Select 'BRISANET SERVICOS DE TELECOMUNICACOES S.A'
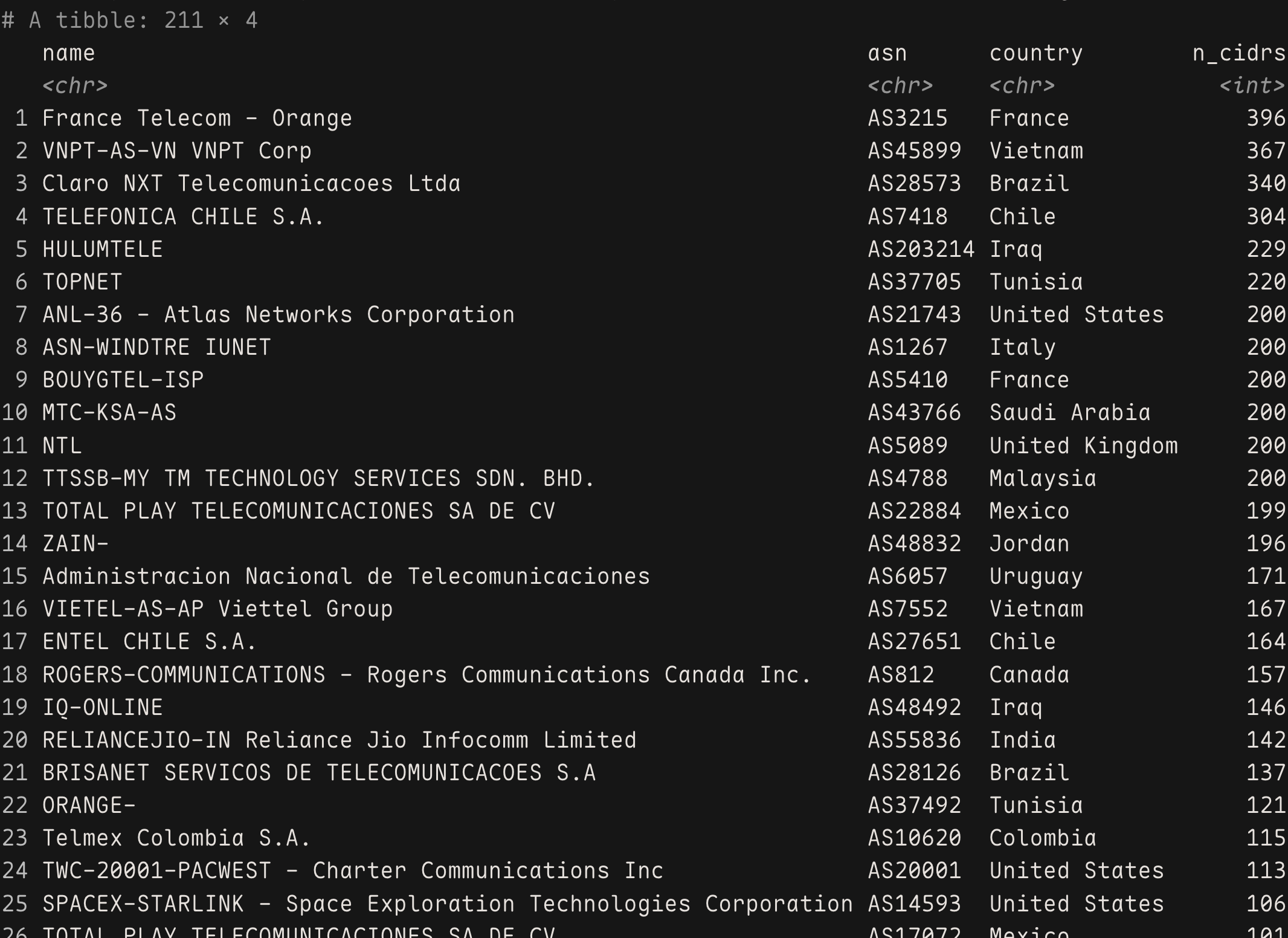The image size is (1288, 938). pos(319,772)
